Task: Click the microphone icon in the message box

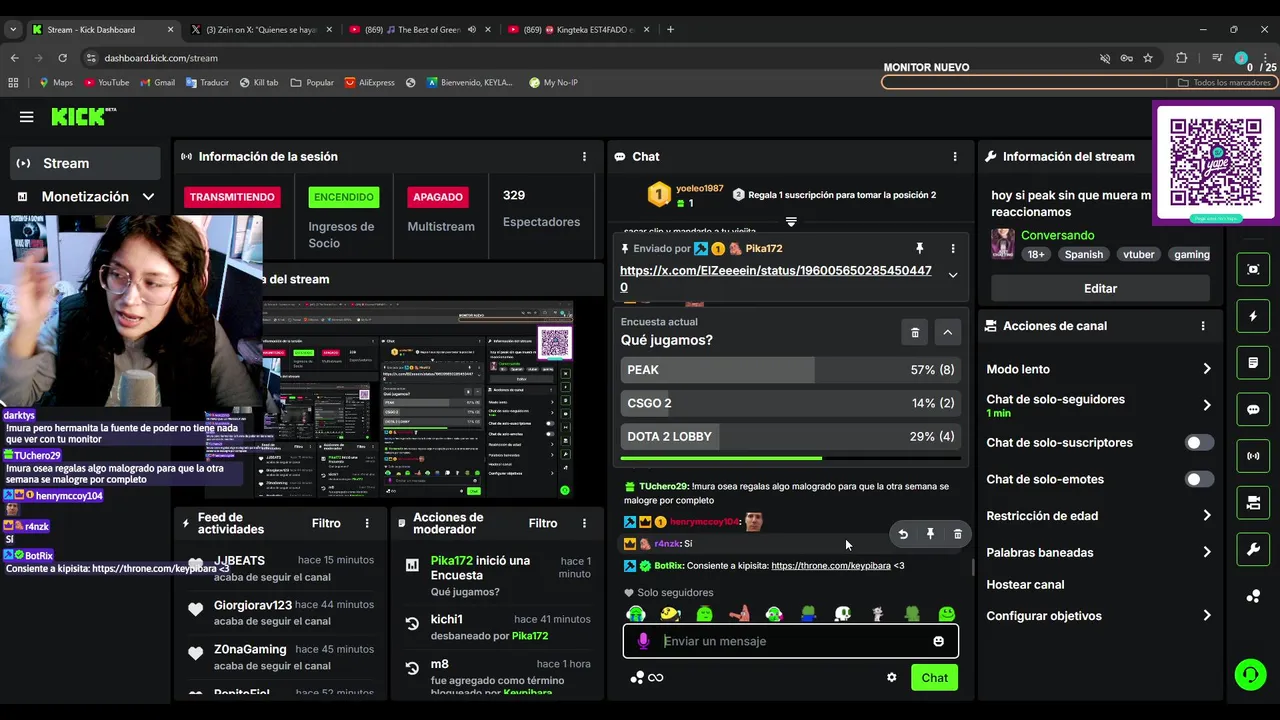Action: [643, 641]
